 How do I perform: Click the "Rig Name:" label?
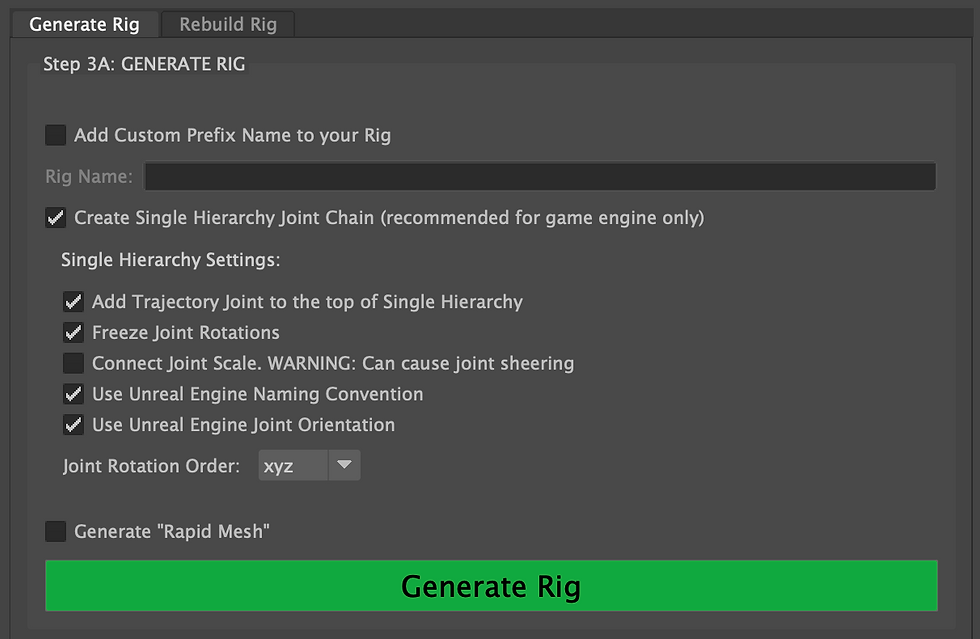point(88,177)
